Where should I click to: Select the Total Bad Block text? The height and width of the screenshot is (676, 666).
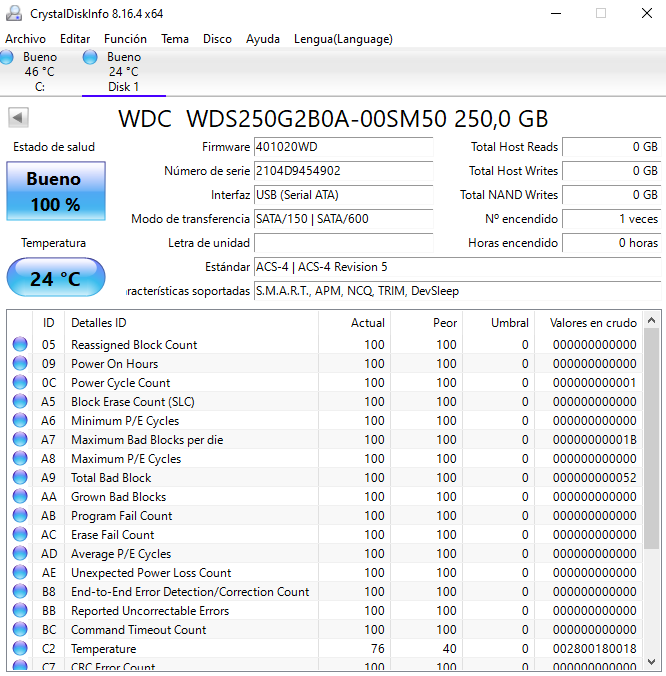point(111,478)
